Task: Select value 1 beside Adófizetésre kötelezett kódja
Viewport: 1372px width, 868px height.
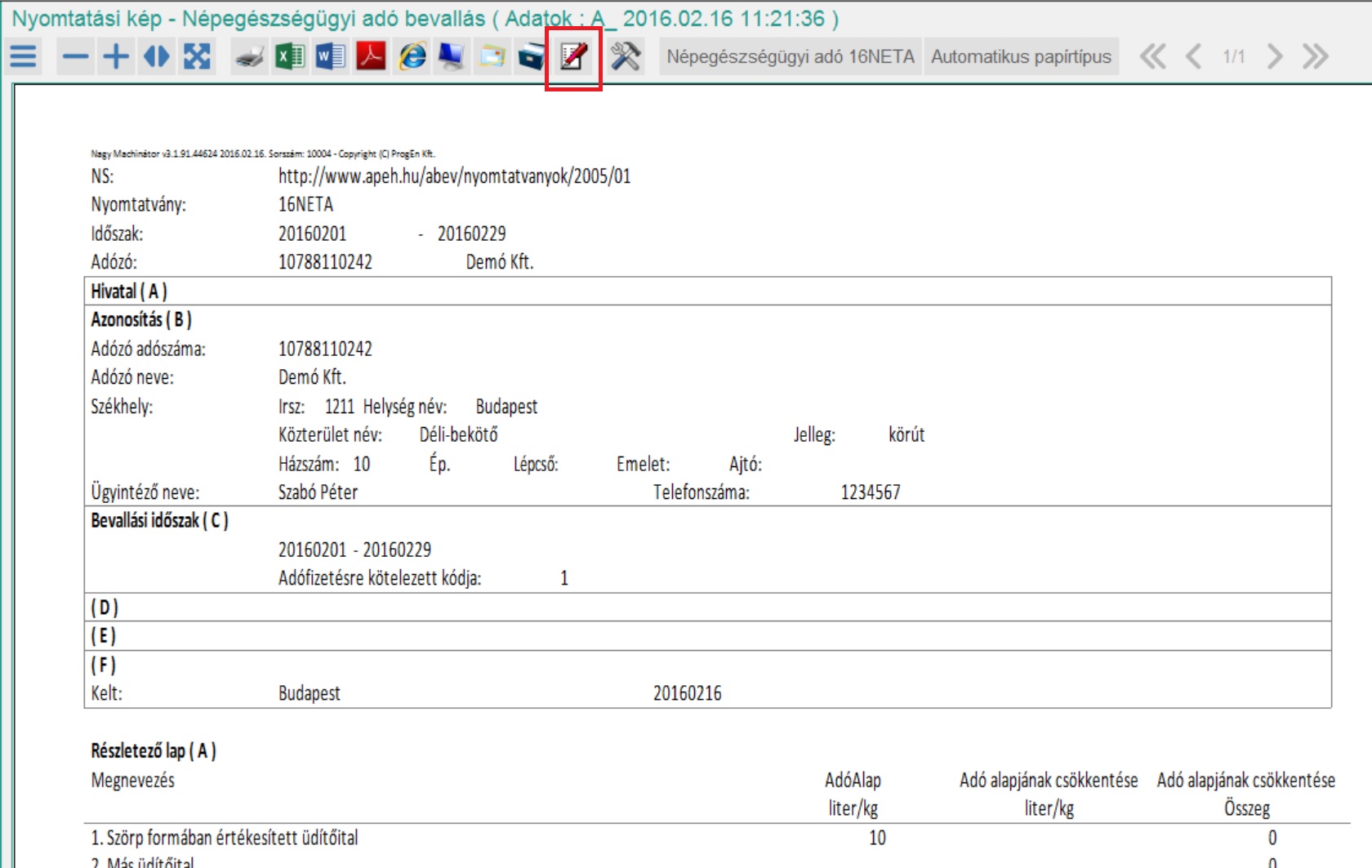Action: pos(564,579)
